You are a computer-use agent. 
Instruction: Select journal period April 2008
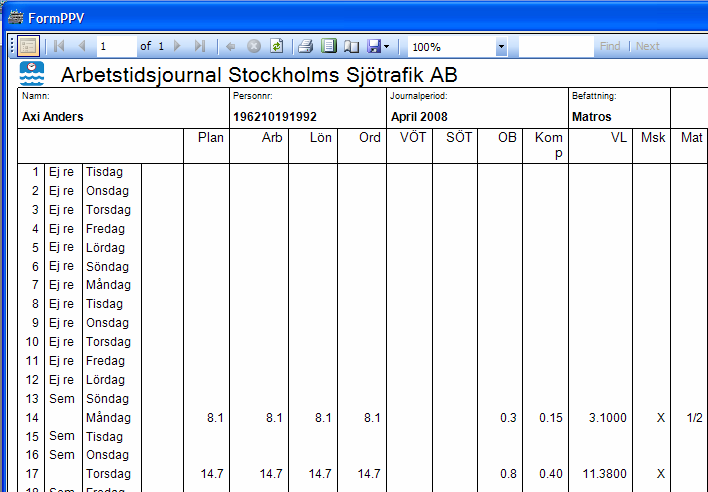coord(419,117)
